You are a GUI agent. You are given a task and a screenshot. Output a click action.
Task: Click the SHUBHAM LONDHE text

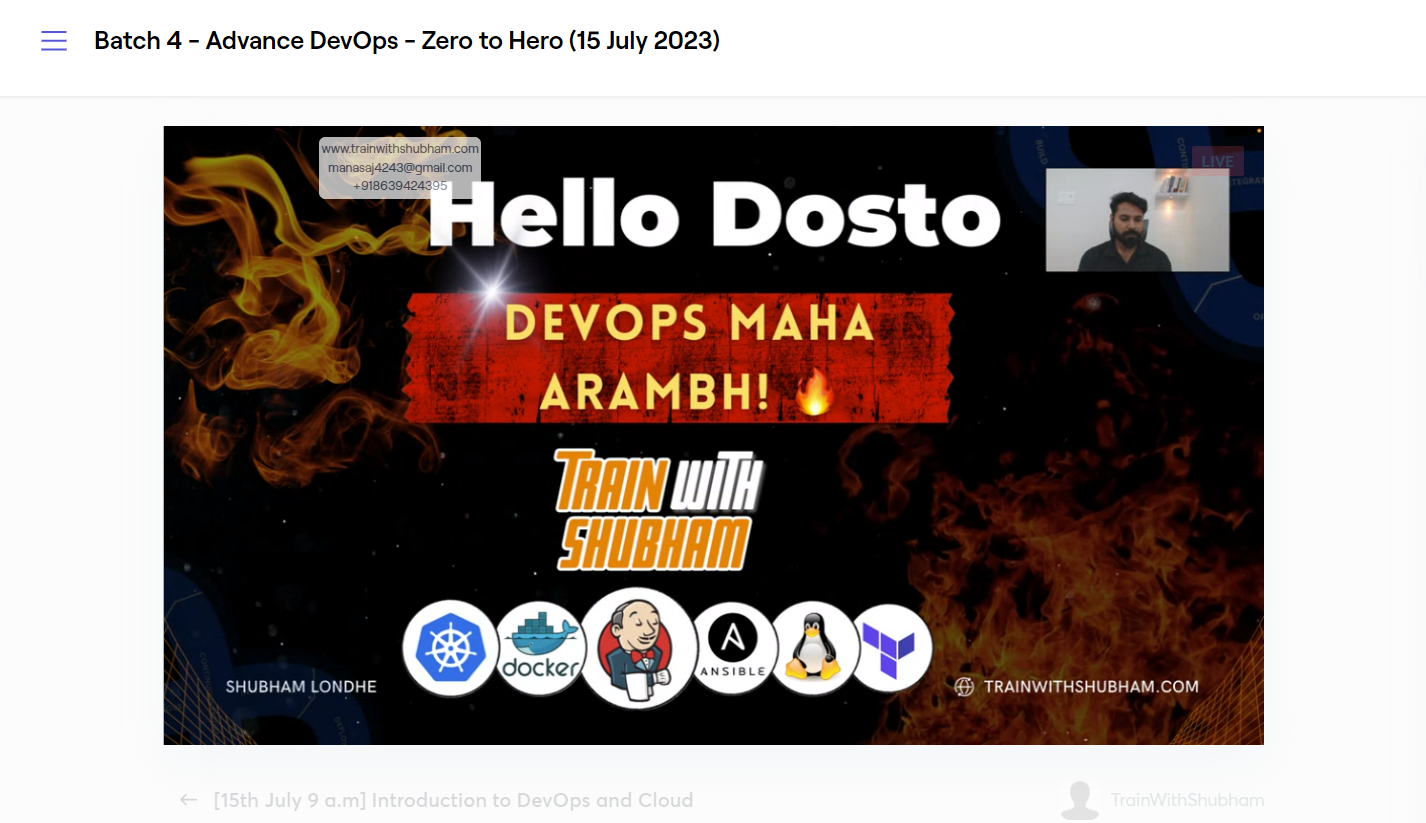click(301, 687)
